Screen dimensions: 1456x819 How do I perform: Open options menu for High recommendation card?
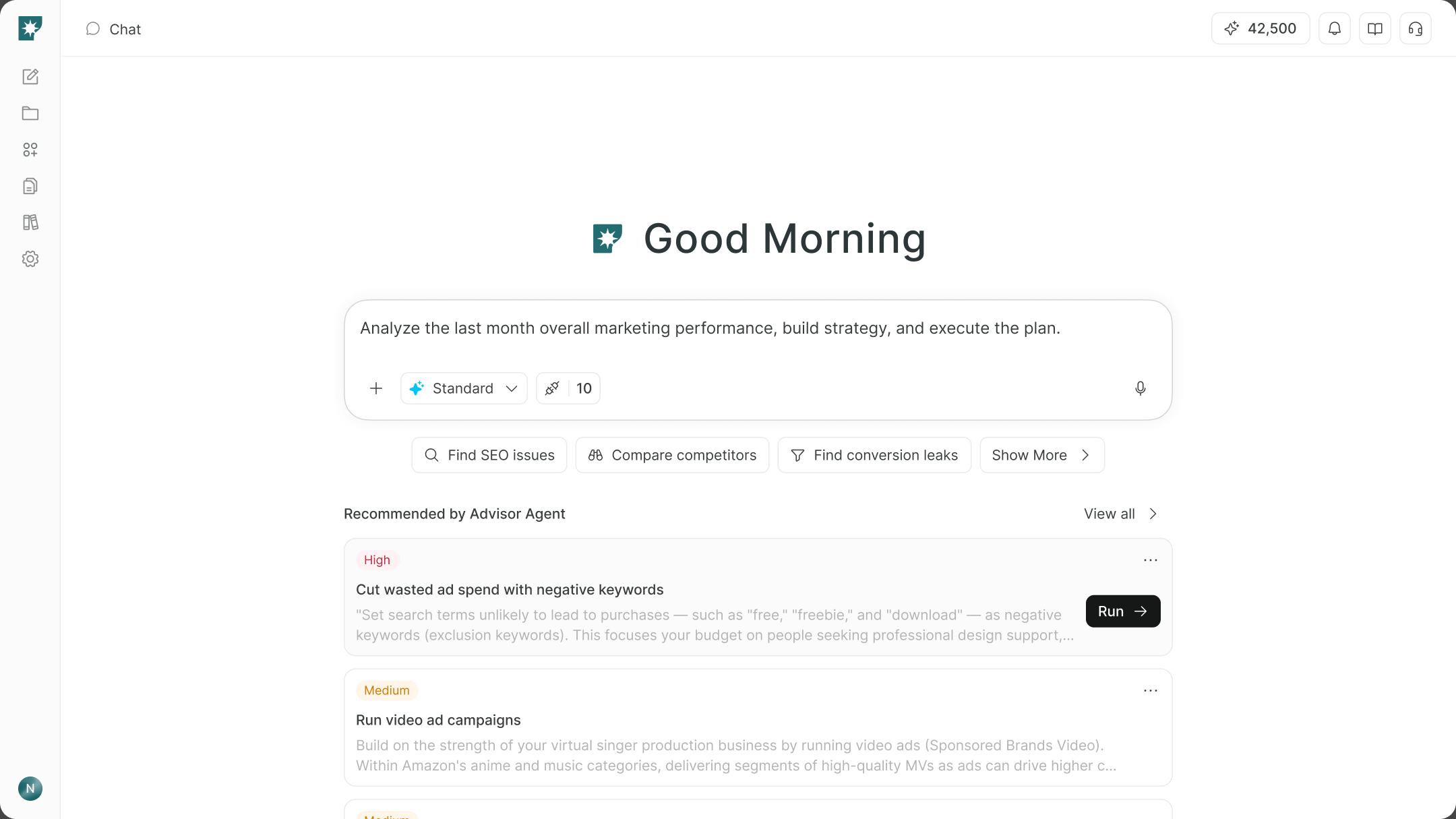click(1151, 560)
